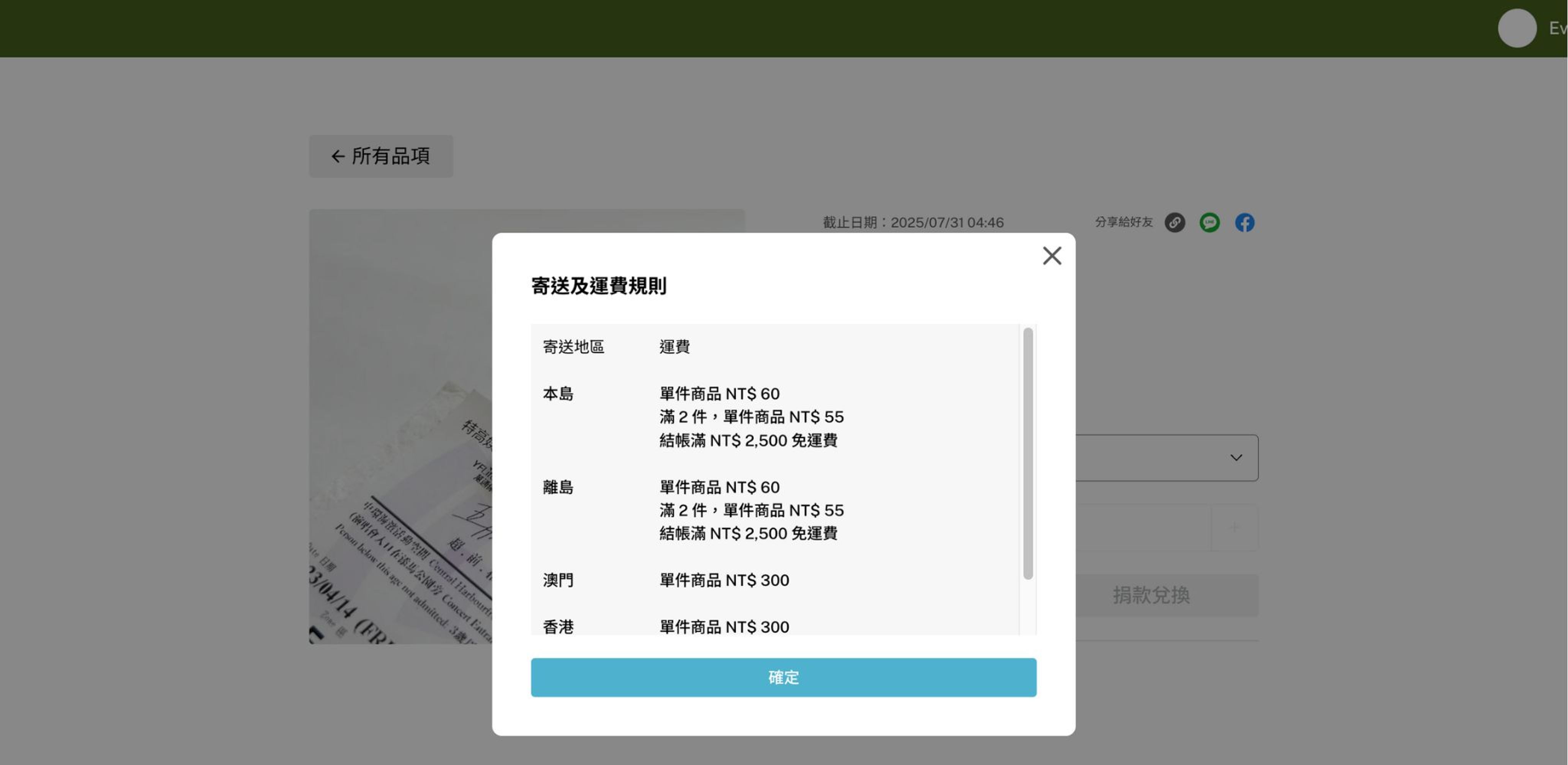Image resolution: width=1568 pixels, height=765 pixels.
Task: Share via the green LINE icon
Action: (1209, 222)
